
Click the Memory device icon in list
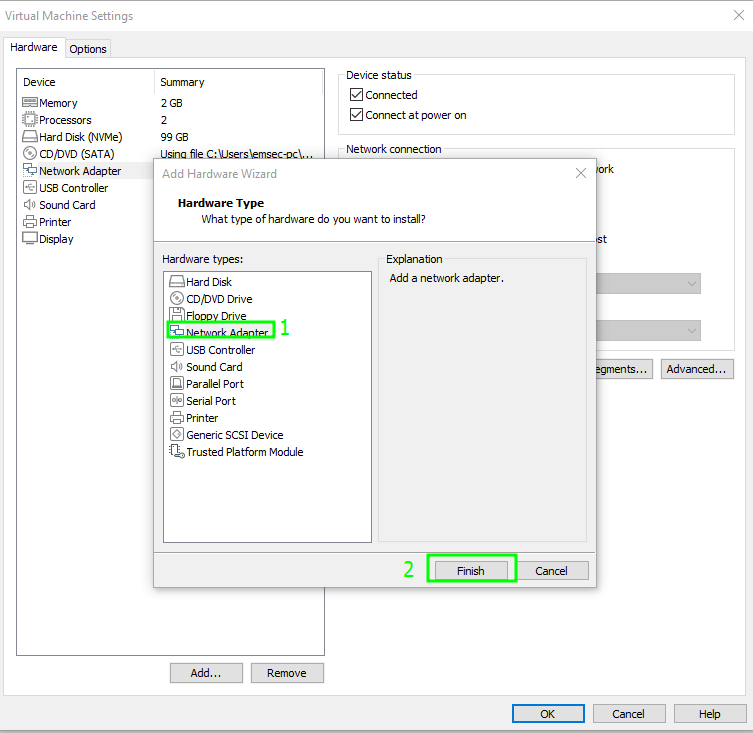point(30,103)
